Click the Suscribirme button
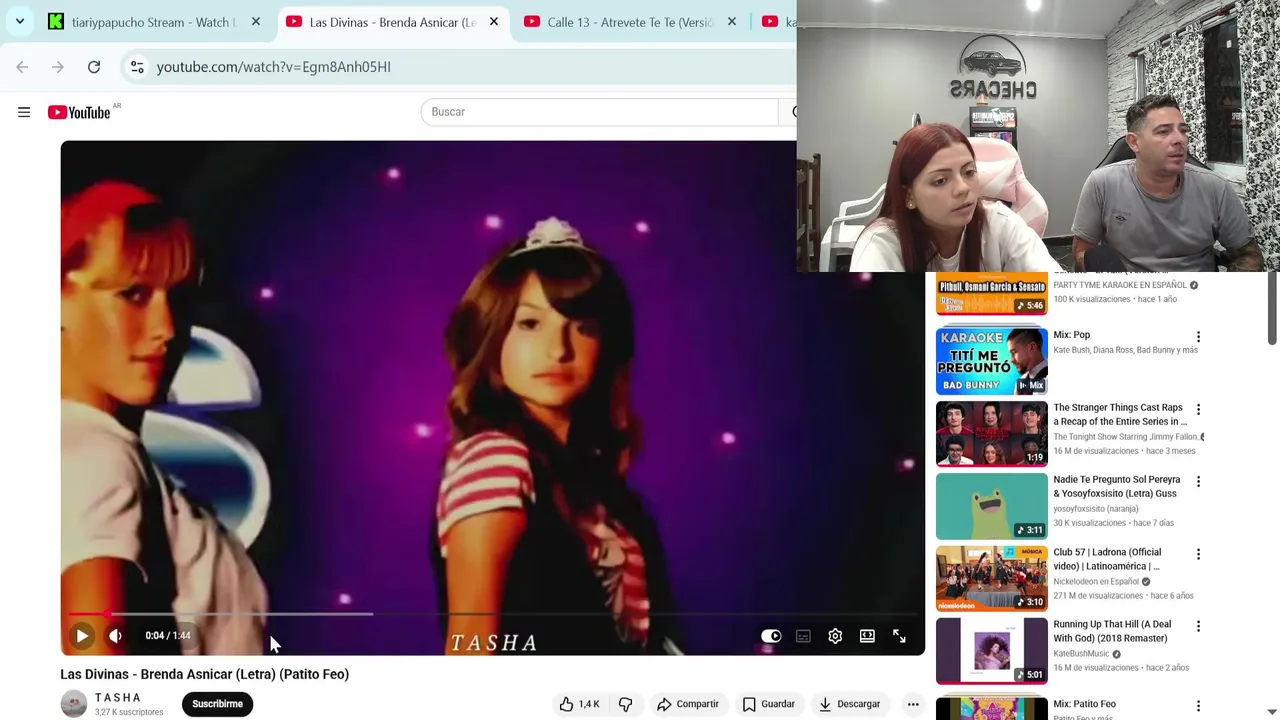 click(x=217, y=704)
